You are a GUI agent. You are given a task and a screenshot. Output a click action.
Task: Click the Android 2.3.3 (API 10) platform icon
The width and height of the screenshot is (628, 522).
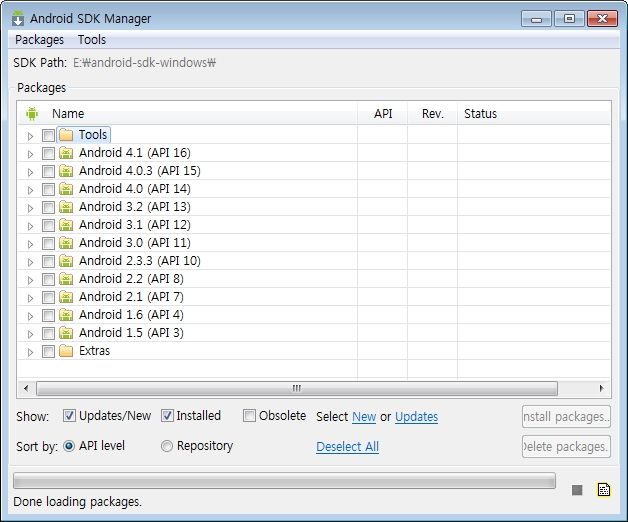click(66, 261)
